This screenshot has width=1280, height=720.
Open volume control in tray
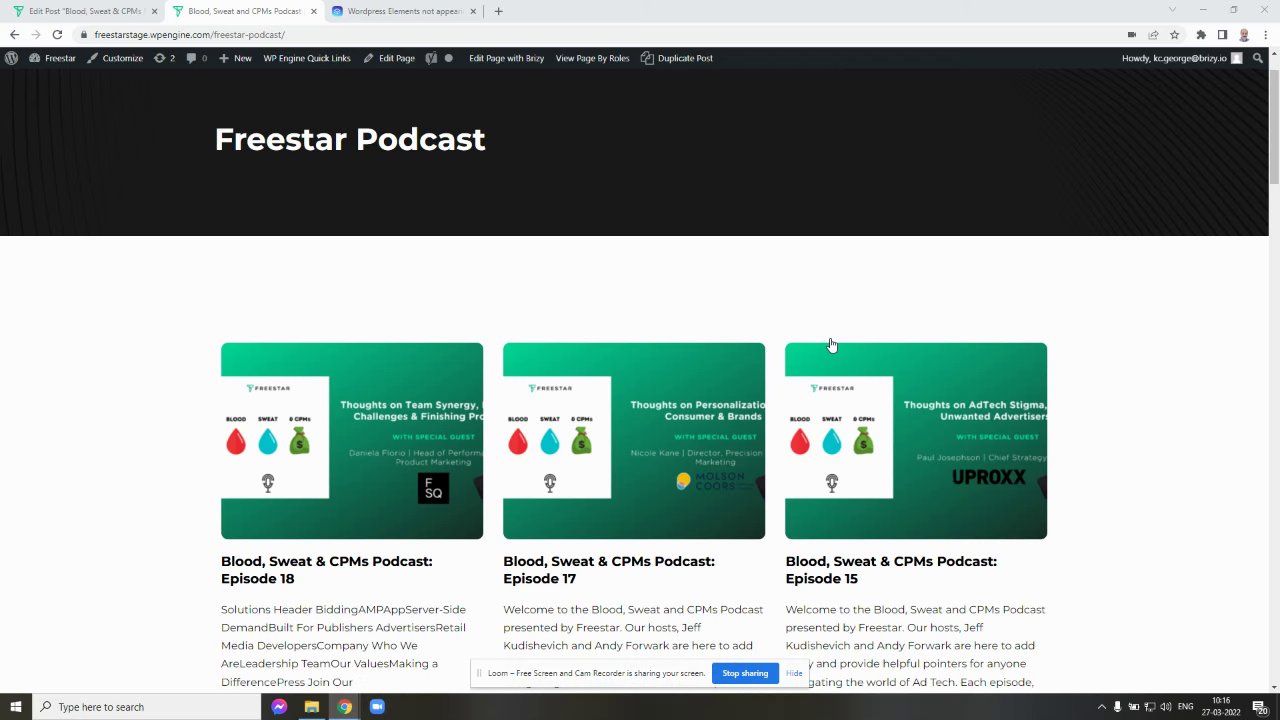pyautogui.click(x=1166, y=707)
